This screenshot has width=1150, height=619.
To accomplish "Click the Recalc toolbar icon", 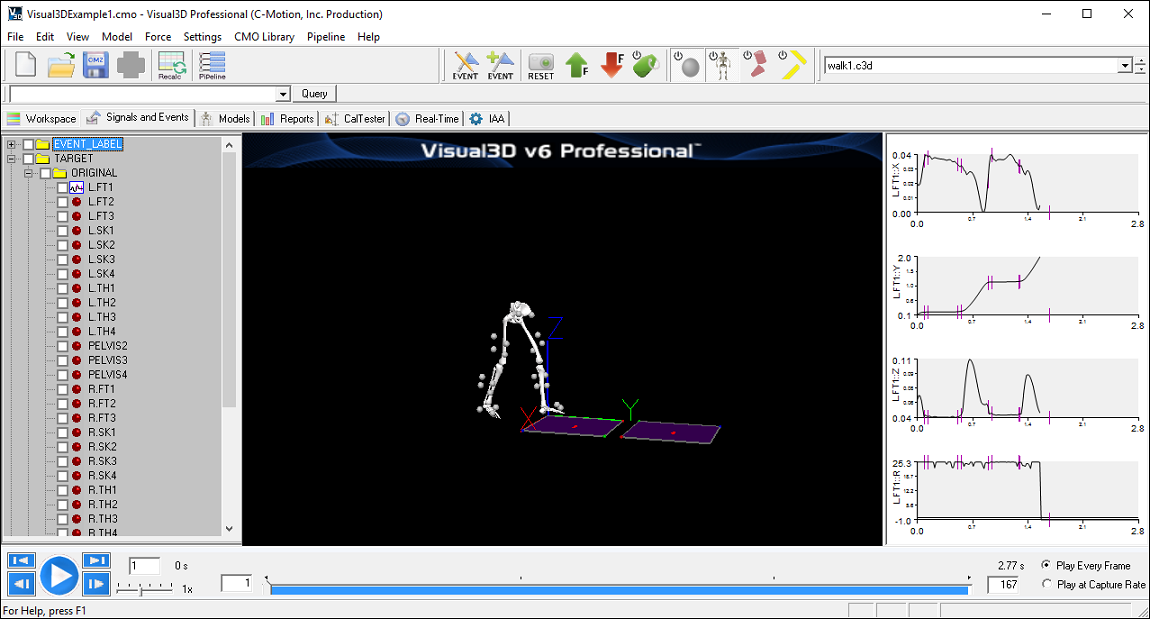I will click(x=171, y=65).
